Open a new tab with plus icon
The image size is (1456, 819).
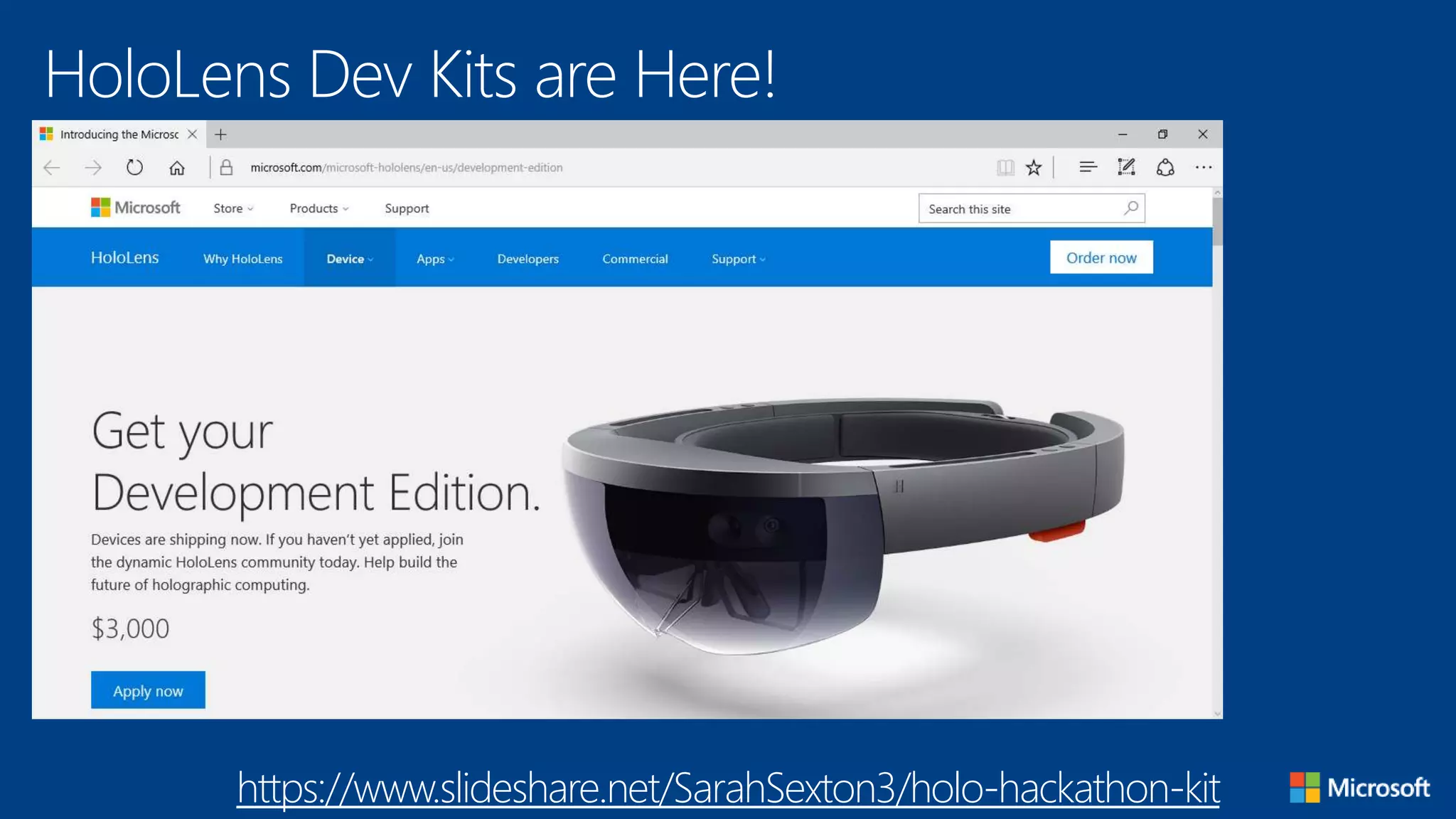tap(220, 134)
